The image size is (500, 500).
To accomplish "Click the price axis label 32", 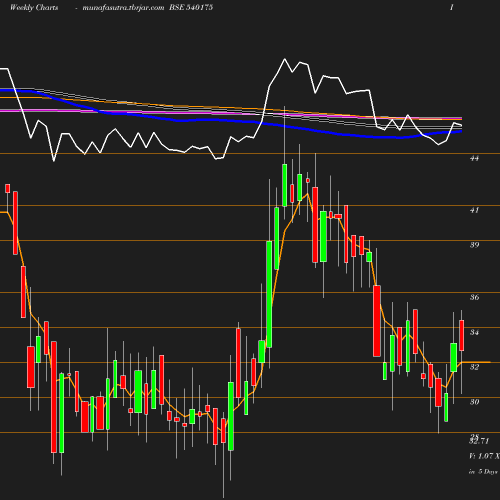I will pyautogui.click(x=474, y=367).
